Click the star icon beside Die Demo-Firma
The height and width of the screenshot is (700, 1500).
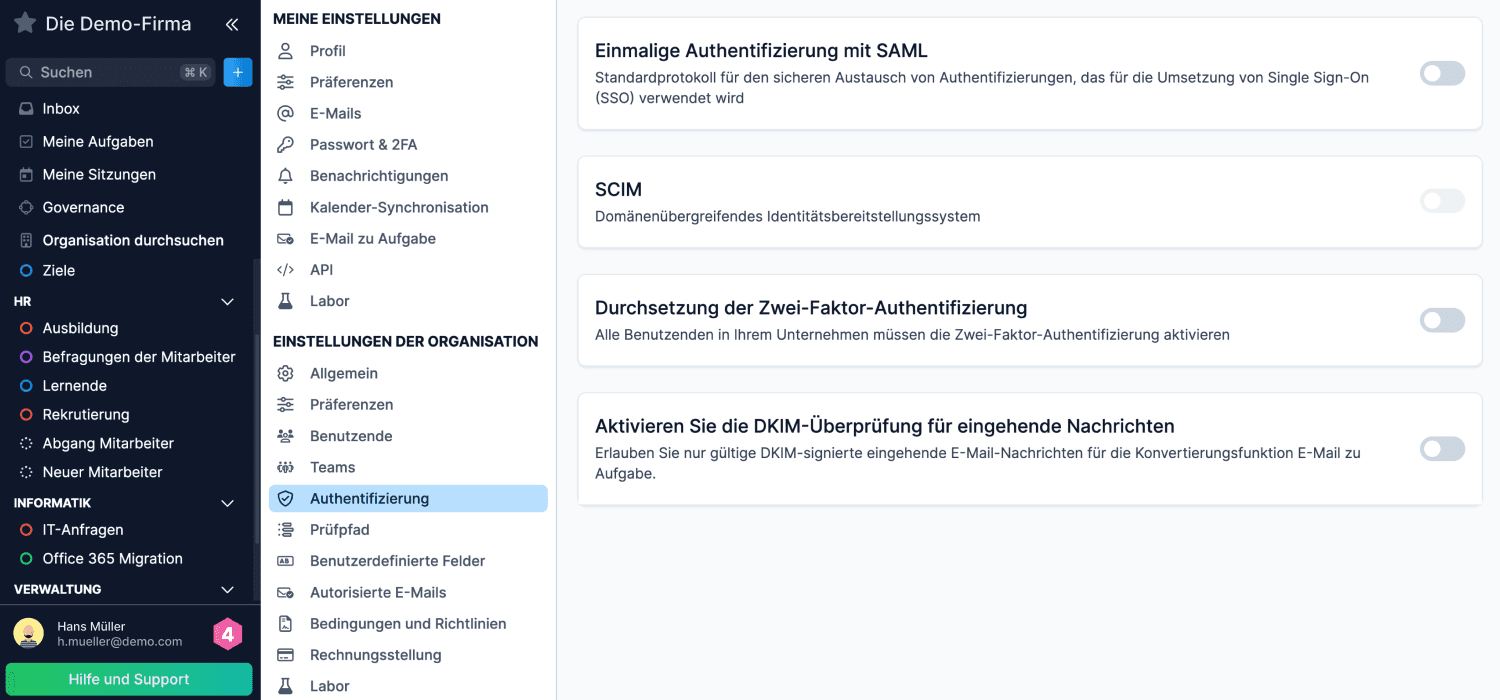pyautogui.click(x=24, y=24)
